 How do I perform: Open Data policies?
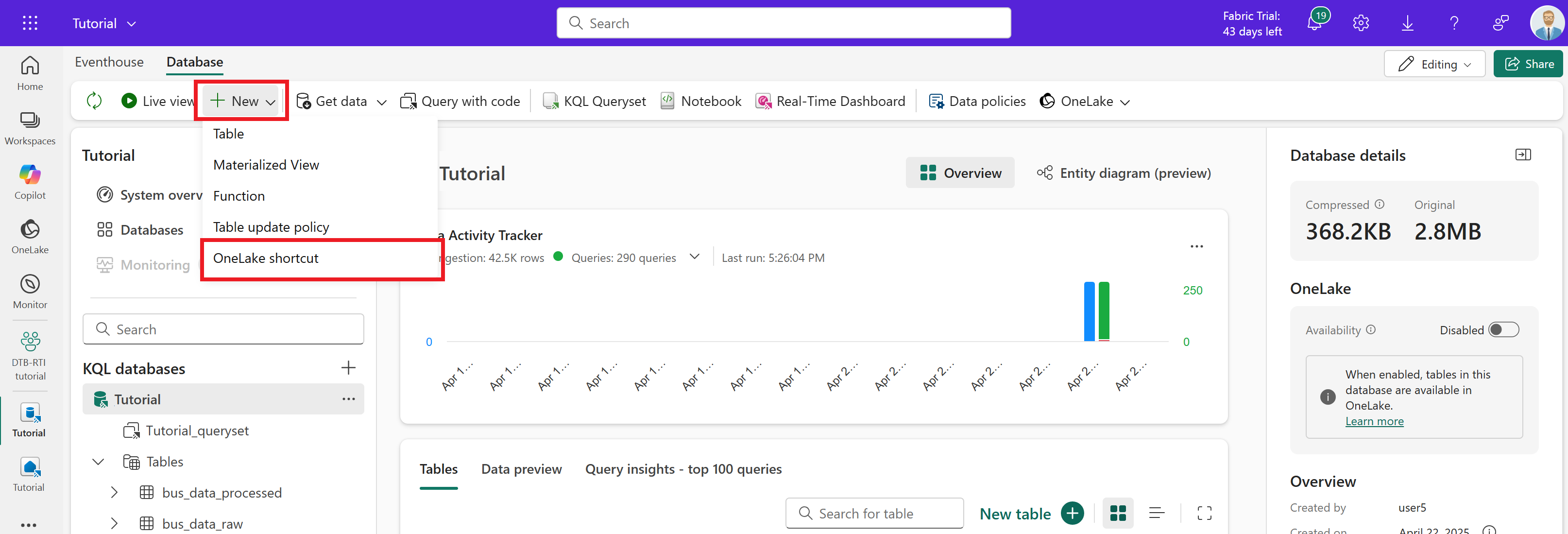point(977,101)
